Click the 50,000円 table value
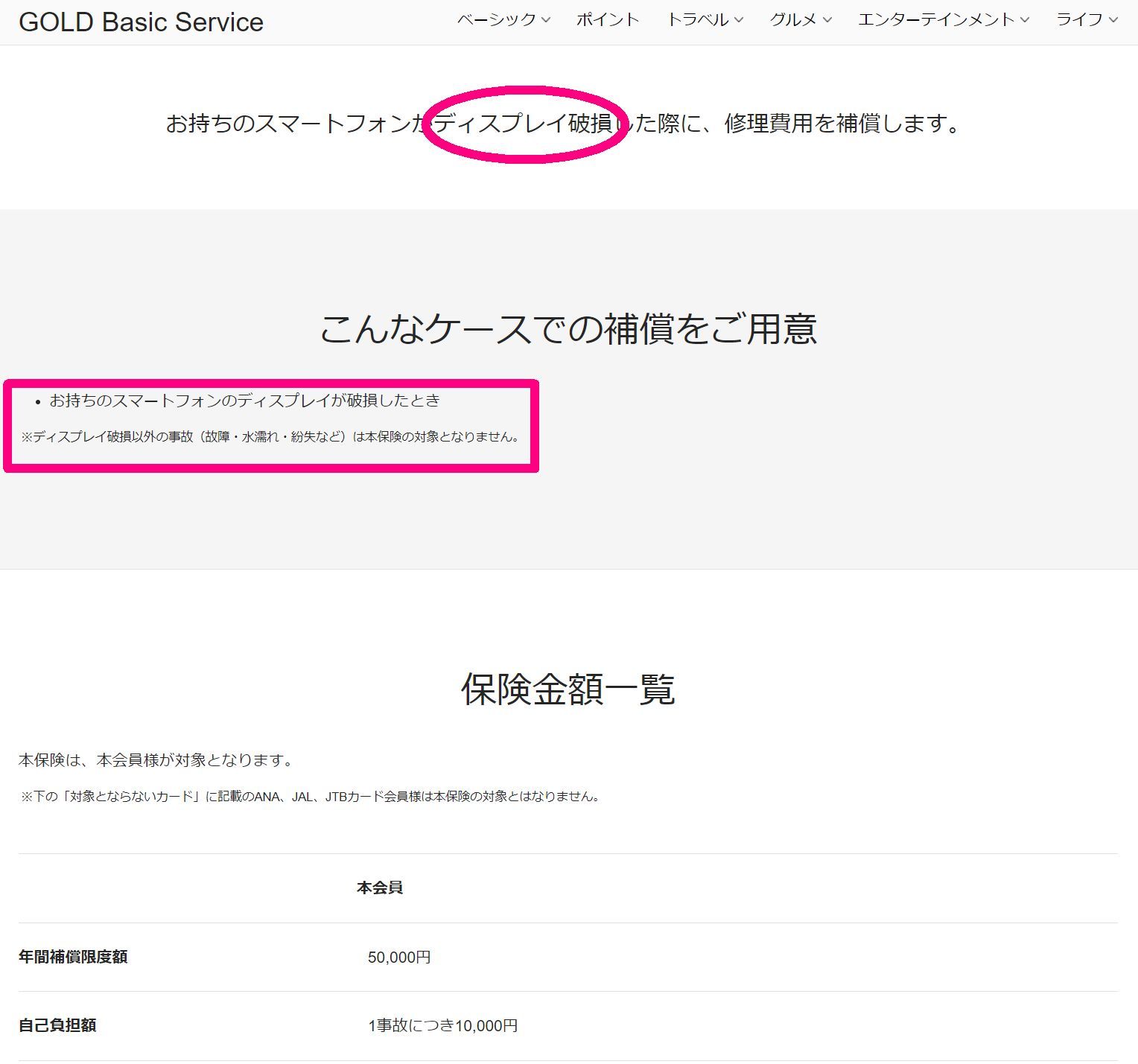 click(x=399, y=957)
